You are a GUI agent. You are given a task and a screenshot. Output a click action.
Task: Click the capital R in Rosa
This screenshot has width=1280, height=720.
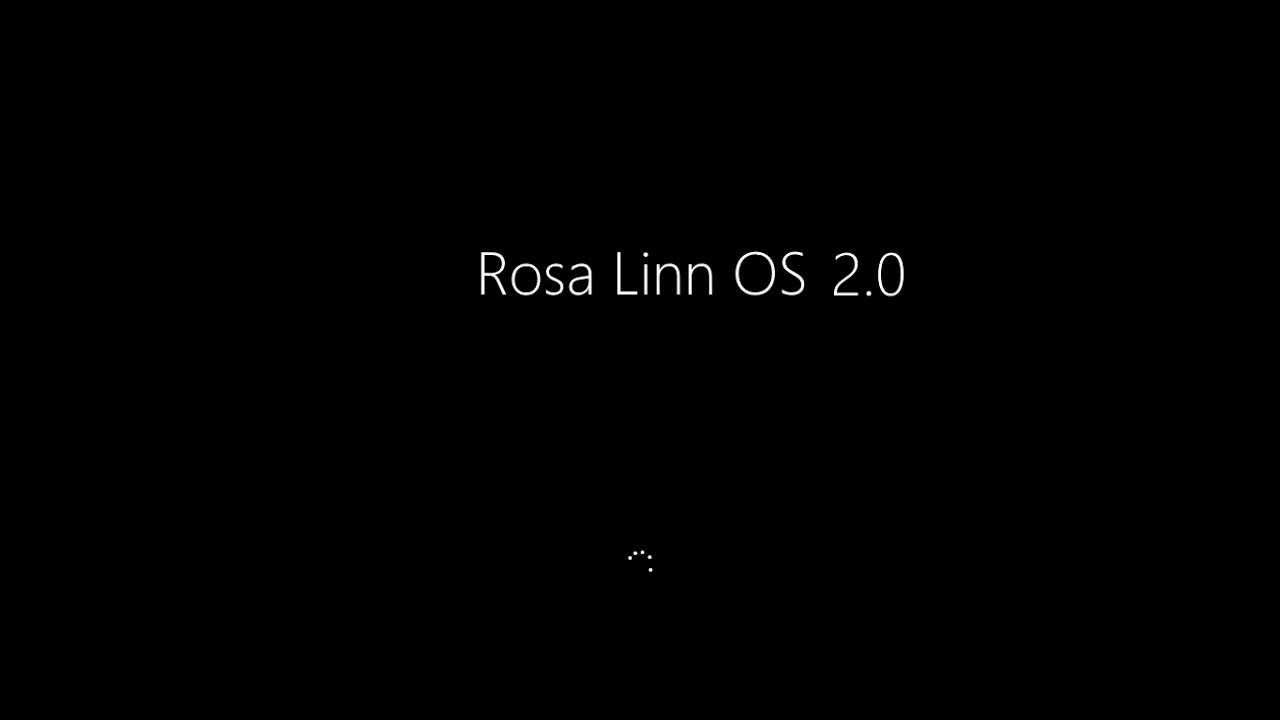pos(493,275)
